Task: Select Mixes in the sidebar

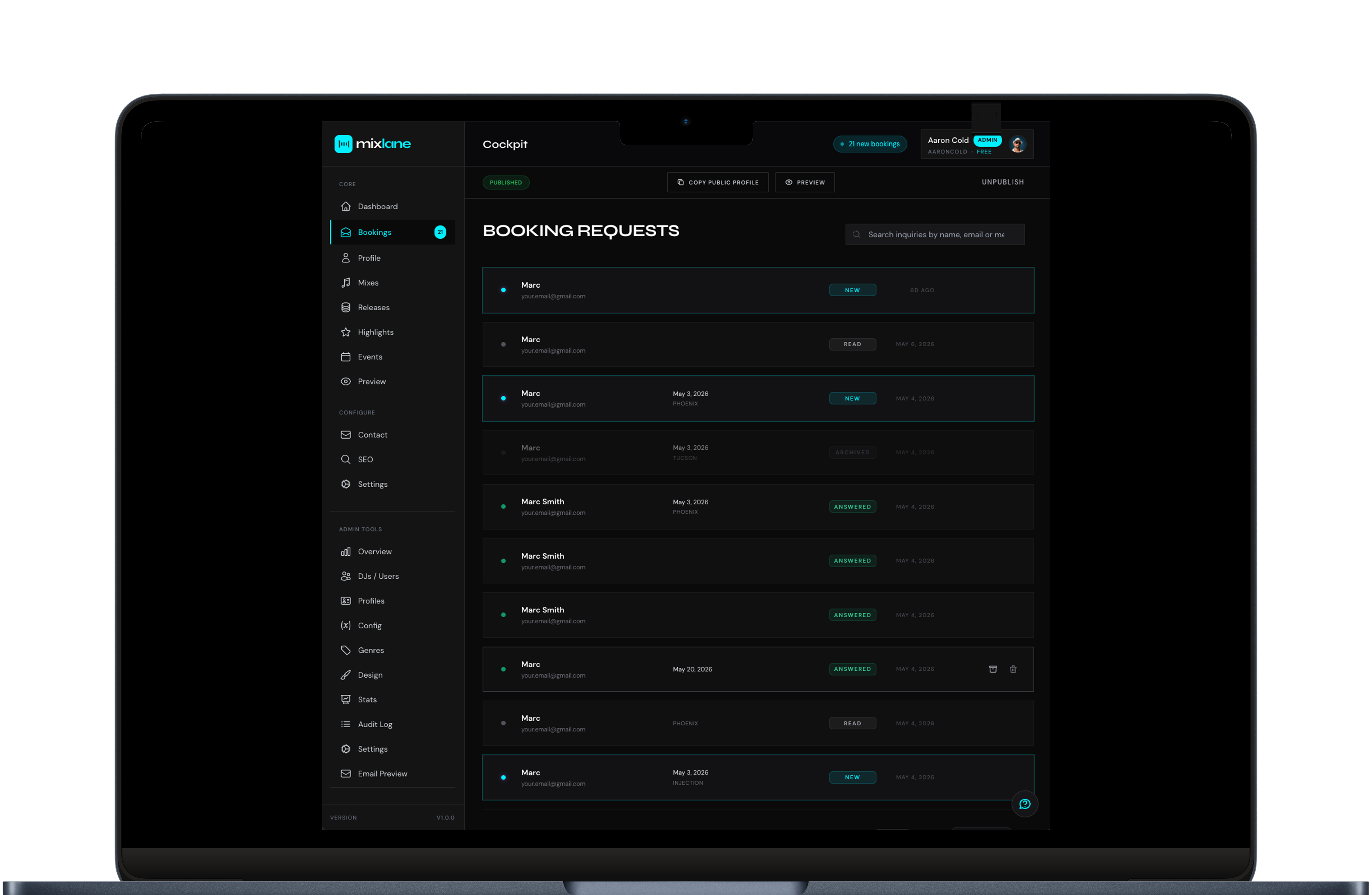Action: pos(392,283)
